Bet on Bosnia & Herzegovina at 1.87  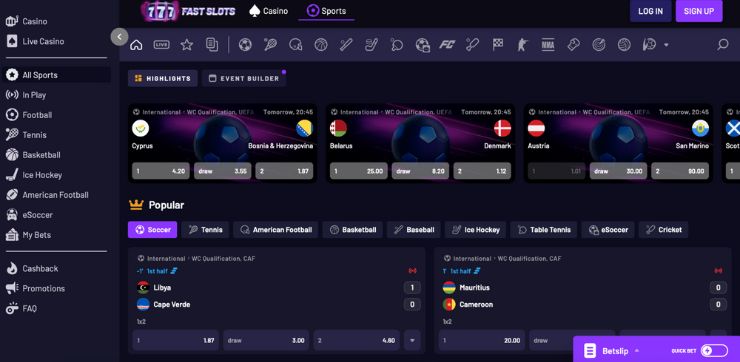(x=285, y=171)
